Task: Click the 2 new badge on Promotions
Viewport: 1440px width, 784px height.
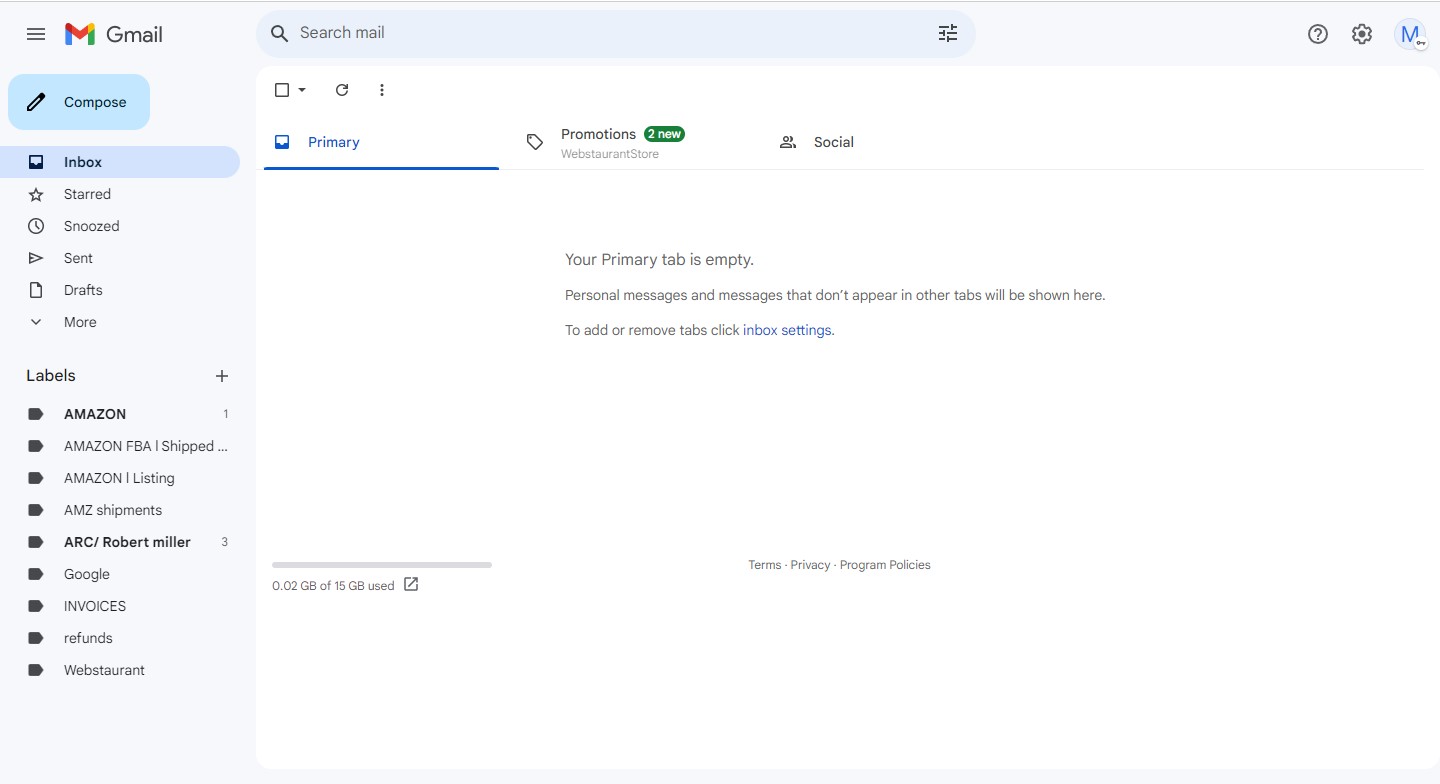Action: (665, 134)
